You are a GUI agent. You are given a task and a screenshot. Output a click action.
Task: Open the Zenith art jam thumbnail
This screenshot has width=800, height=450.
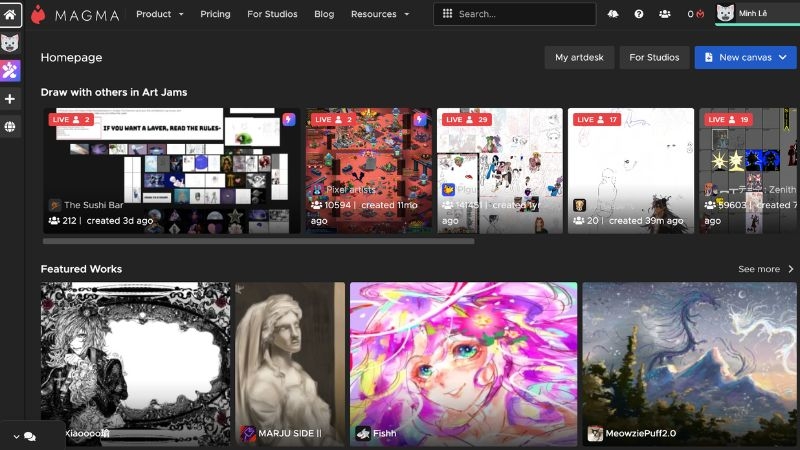[x=749, y=170]
